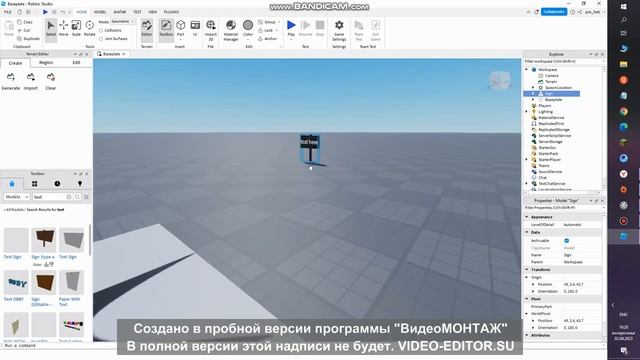
Task: Expand the Workspace node in Explorer
Action: tap(527, 69)
